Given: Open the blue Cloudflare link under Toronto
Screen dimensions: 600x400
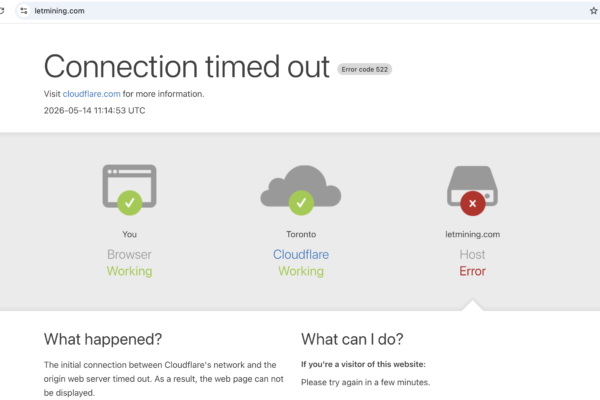Looking at the screenshot, I should click(x=301, y=255).
